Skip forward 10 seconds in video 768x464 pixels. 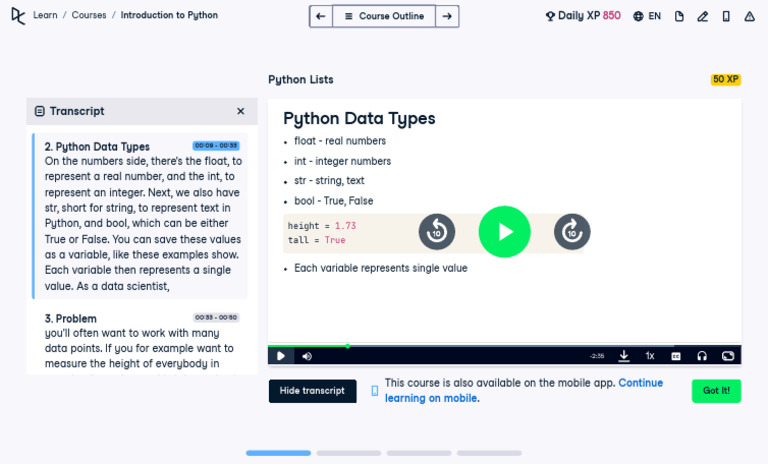pos(572,232)
